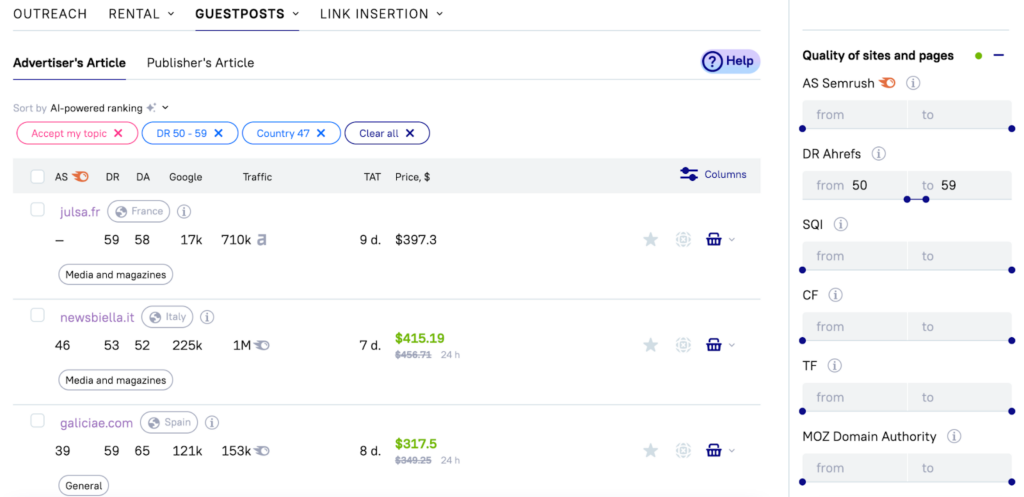Click the info icon beside julsa.fr France tag
This screenshot has width=1024, height=497.
(x=184, y=212)
